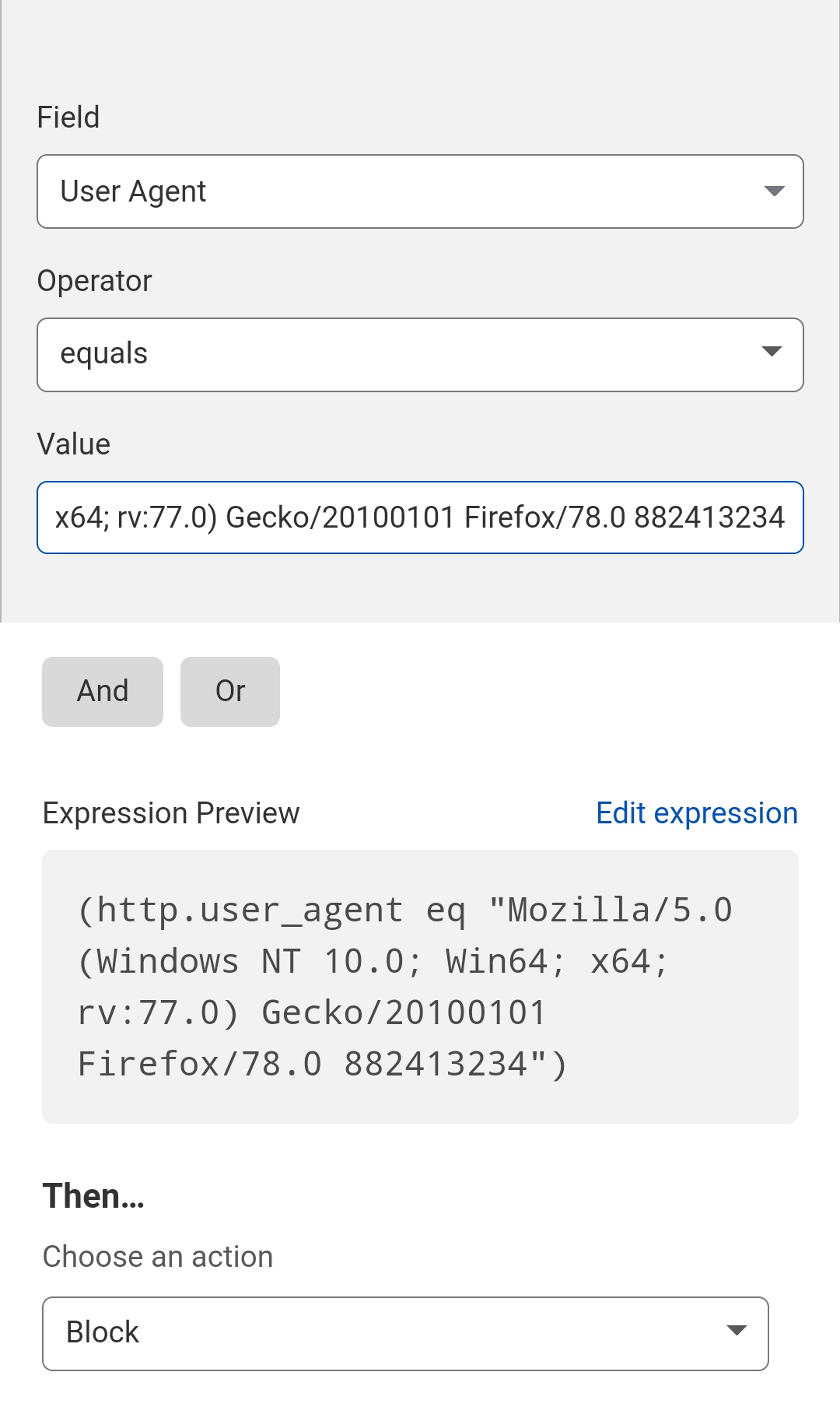The image size is (840, 1407).
Task: Click the 882413234 number in expression preview
Action: click(x=436, y=1065)
